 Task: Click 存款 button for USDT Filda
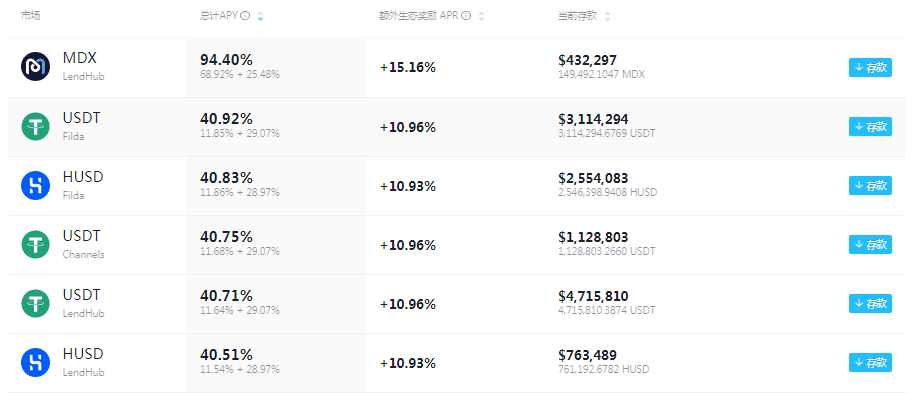(x=870, y=126)
